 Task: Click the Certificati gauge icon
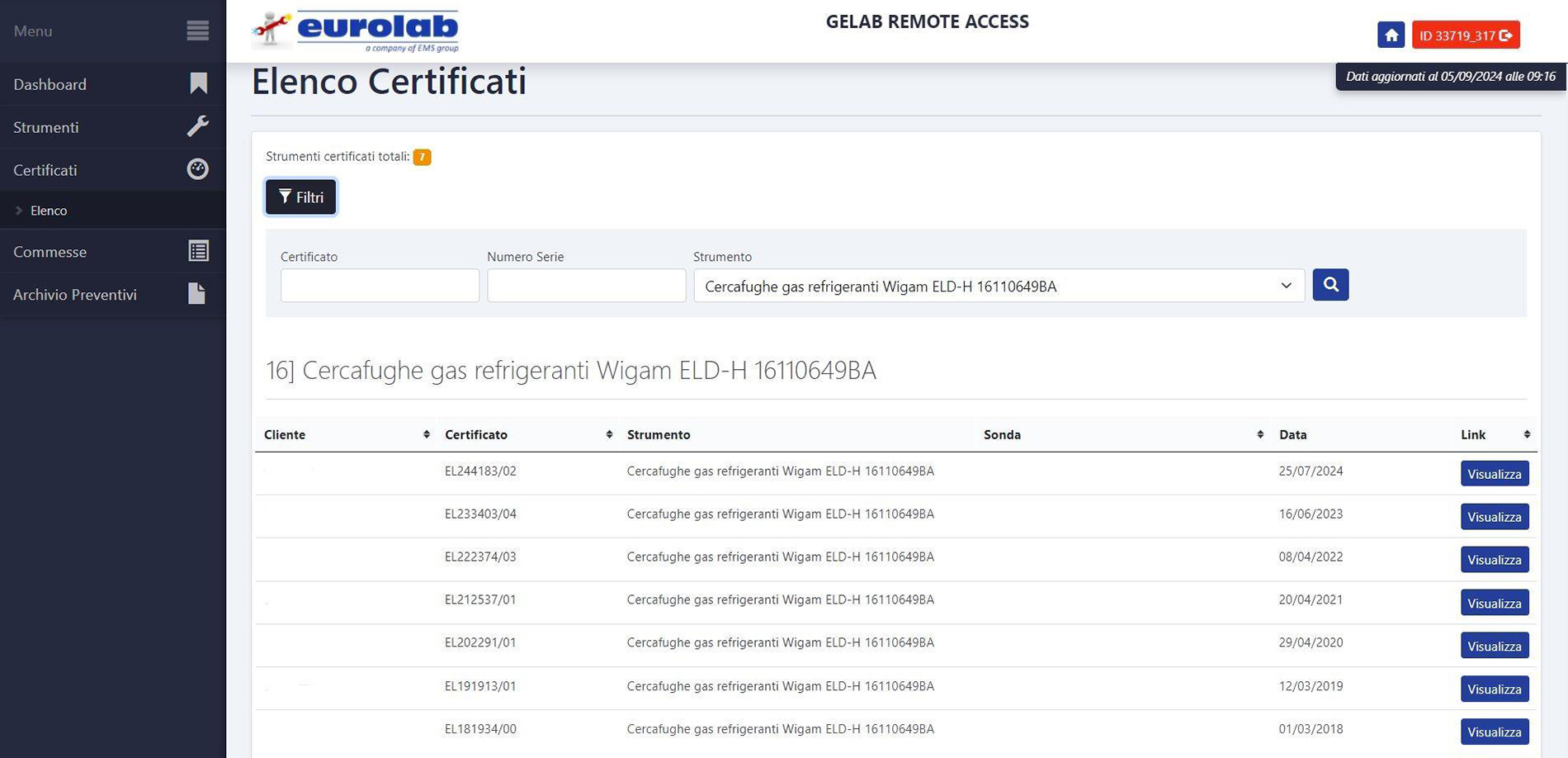[198, 169]
